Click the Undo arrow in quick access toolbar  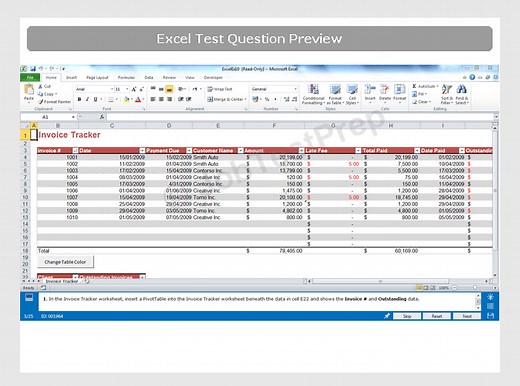pos(41,69)
